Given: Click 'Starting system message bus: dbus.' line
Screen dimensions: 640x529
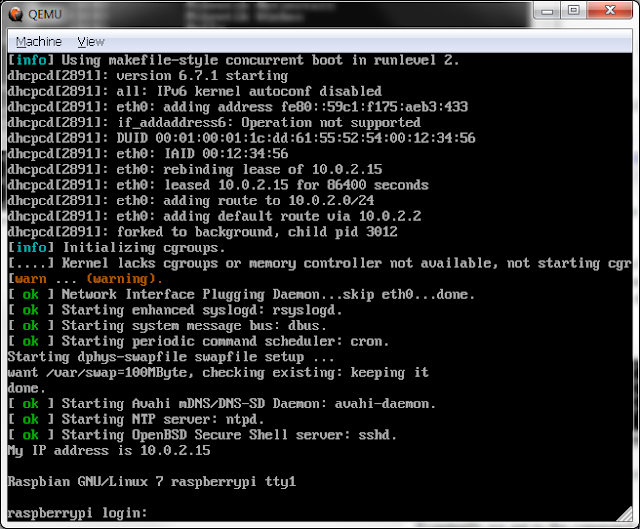Looking at the screenshot, I should tap(167, 326).
